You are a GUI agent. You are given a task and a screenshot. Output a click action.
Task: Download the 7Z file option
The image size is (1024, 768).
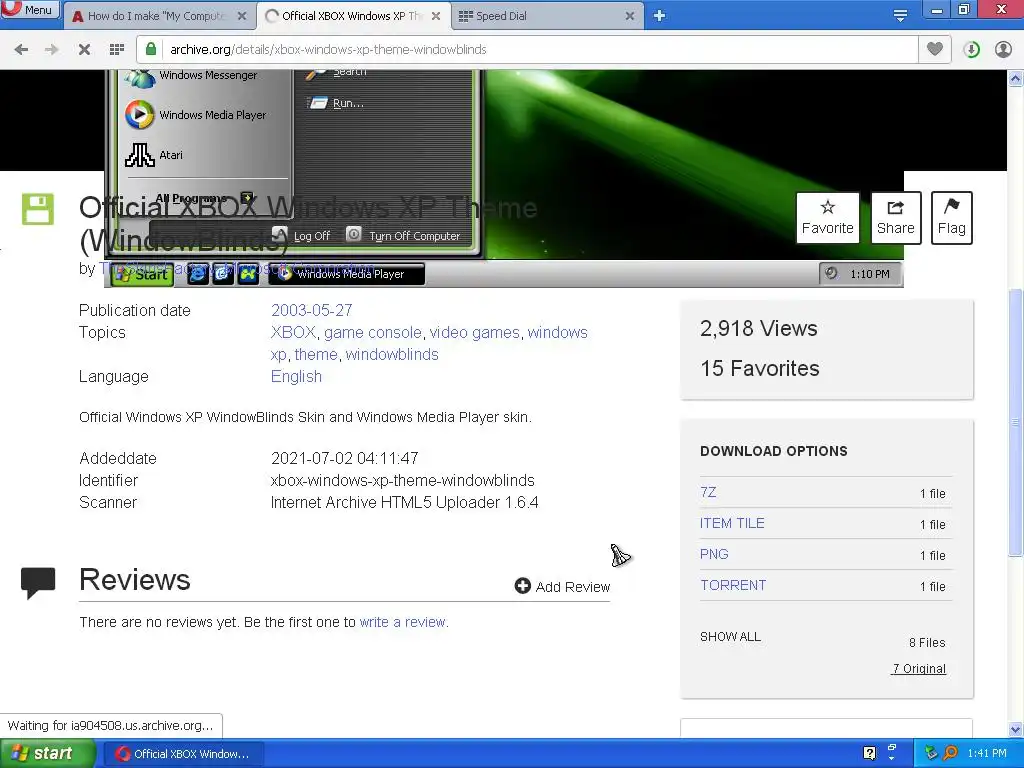tap(708, 492)
